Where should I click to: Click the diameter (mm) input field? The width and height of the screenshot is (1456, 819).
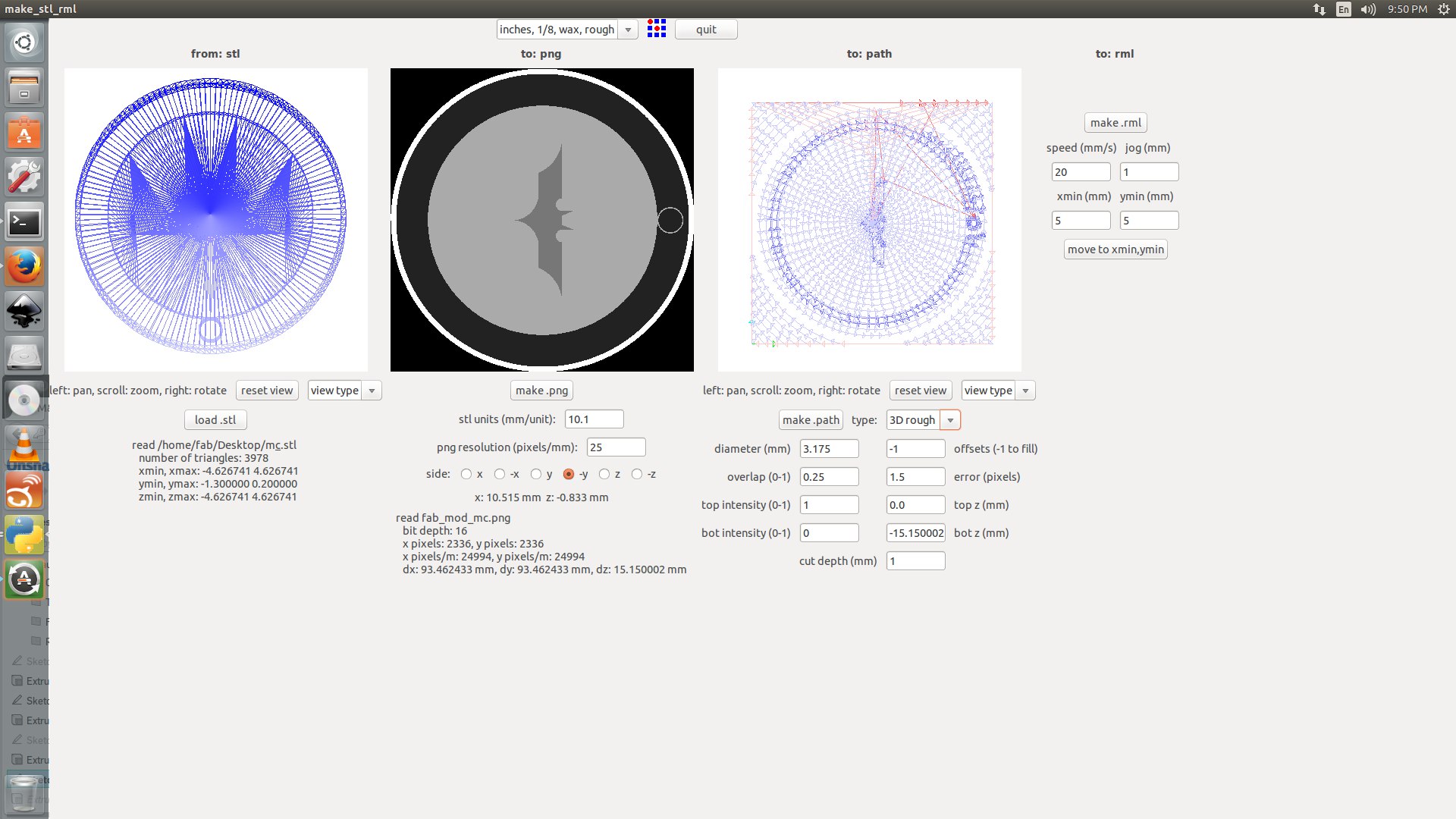(x=829, y=449)
